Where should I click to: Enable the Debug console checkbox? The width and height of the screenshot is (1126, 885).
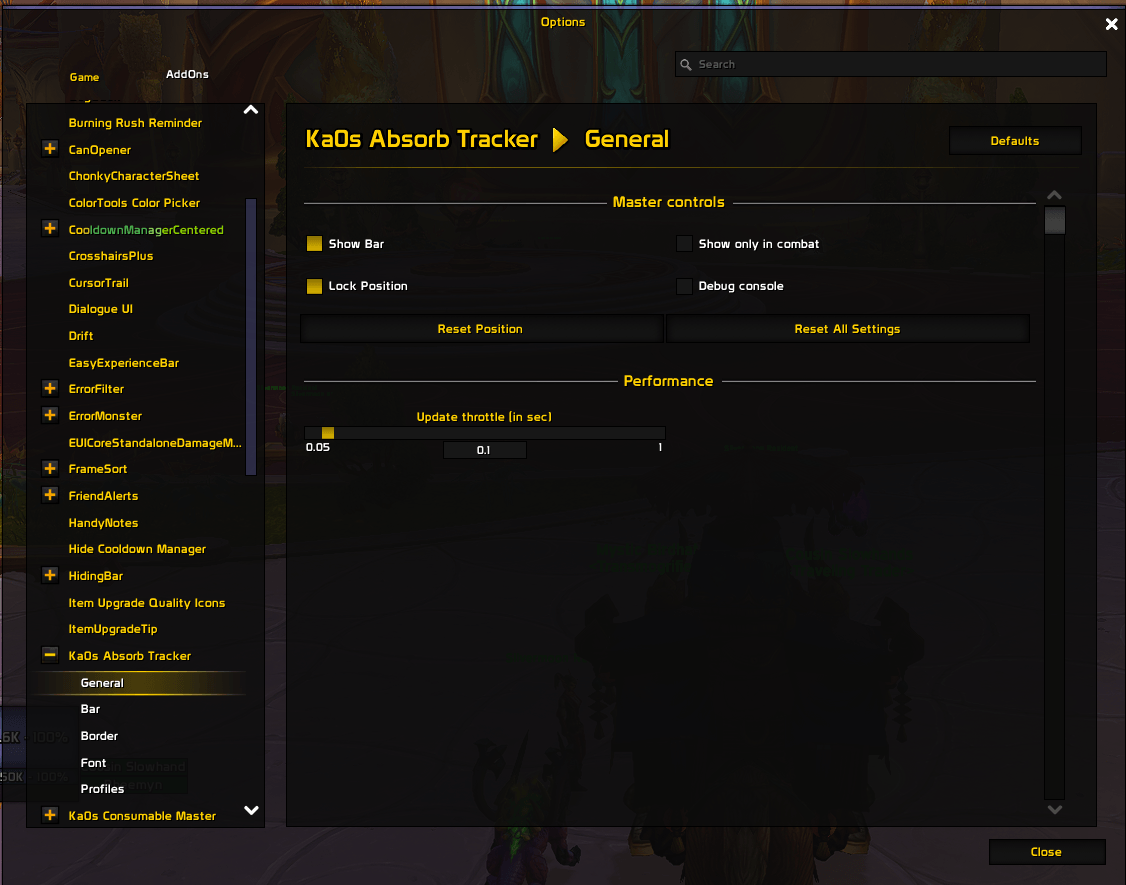[684, 286]
